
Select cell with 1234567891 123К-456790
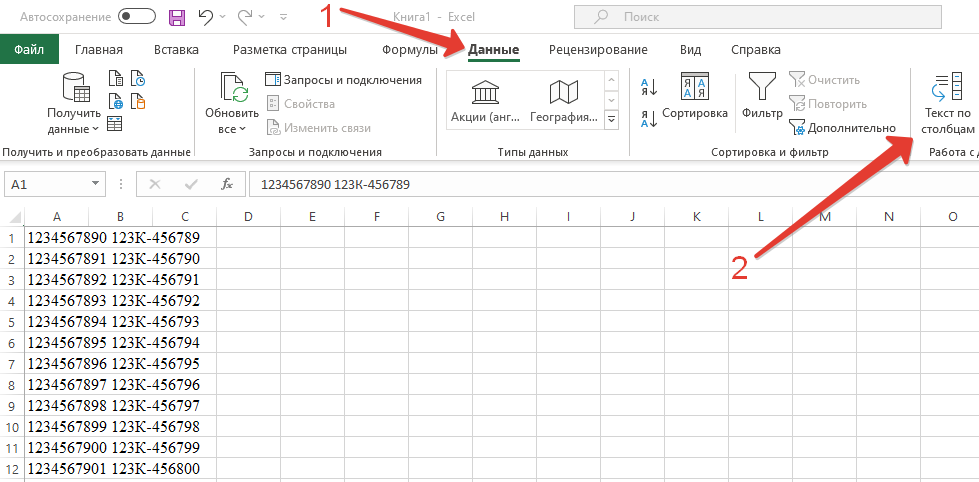click(57, 258)
